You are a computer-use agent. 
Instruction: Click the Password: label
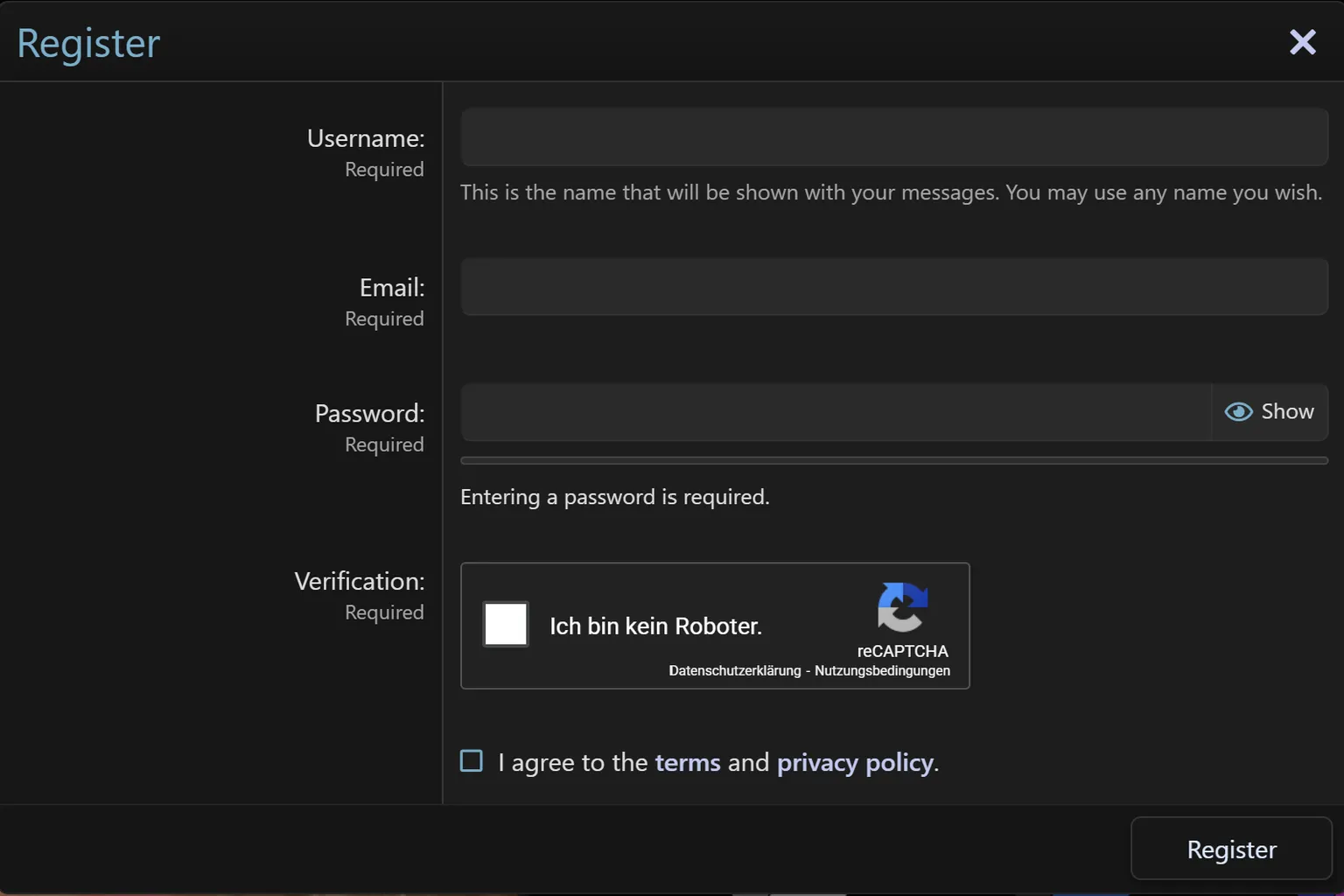(369, 413)
